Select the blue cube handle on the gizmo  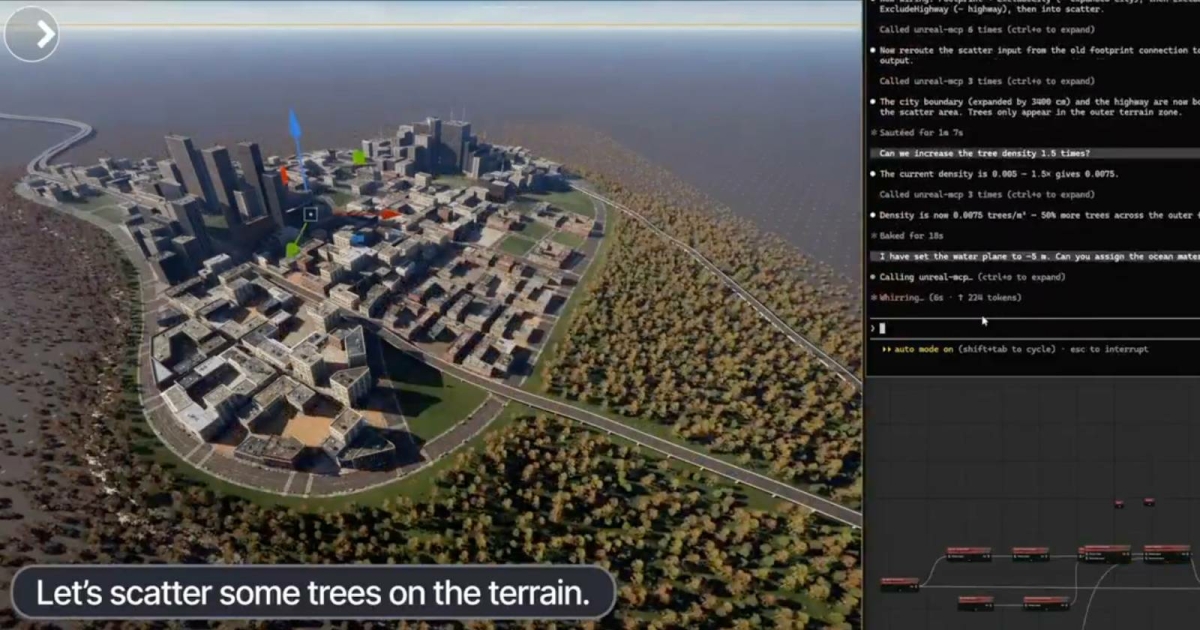(x=357, y=239)
